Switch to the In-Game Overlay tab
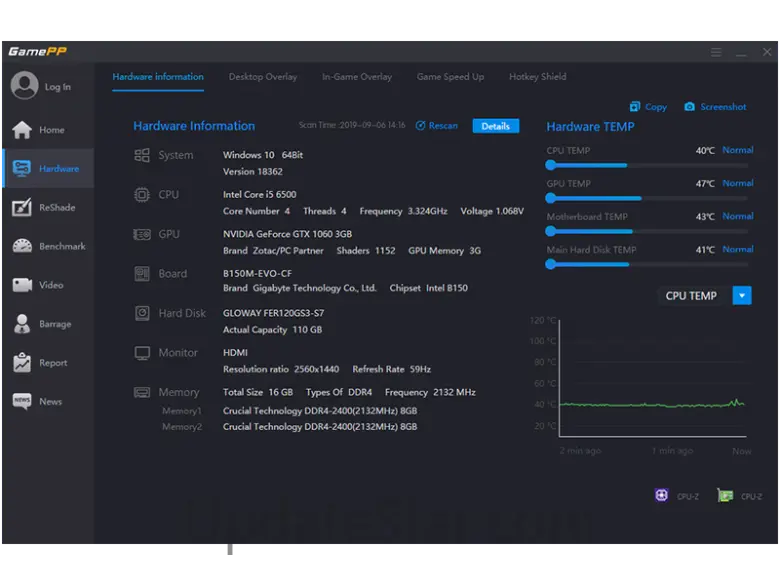This screenshot has height=585, width=780. [357, 77]
